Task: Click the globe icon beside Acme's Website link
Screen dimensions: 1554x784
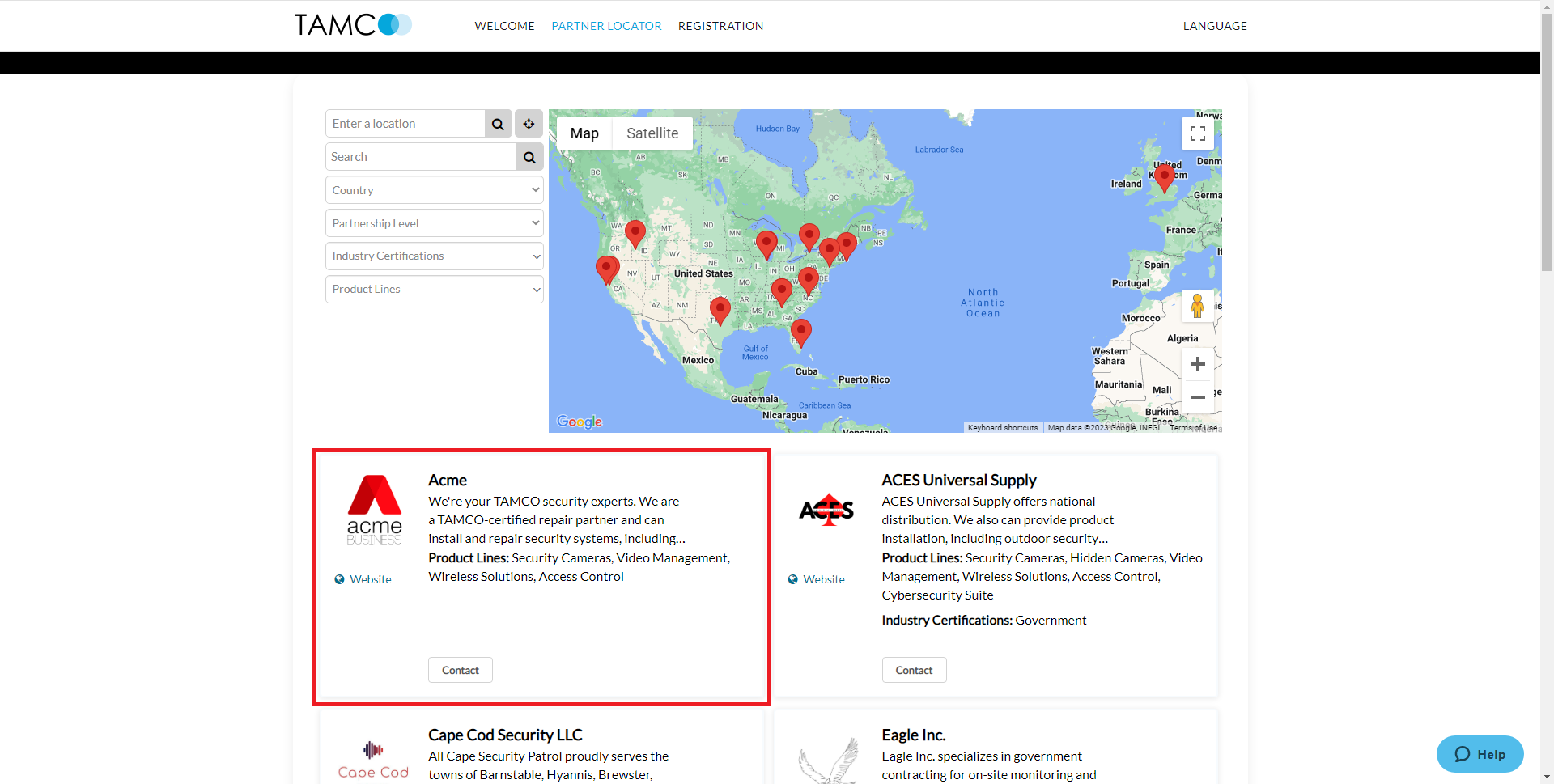Action: 339,578
